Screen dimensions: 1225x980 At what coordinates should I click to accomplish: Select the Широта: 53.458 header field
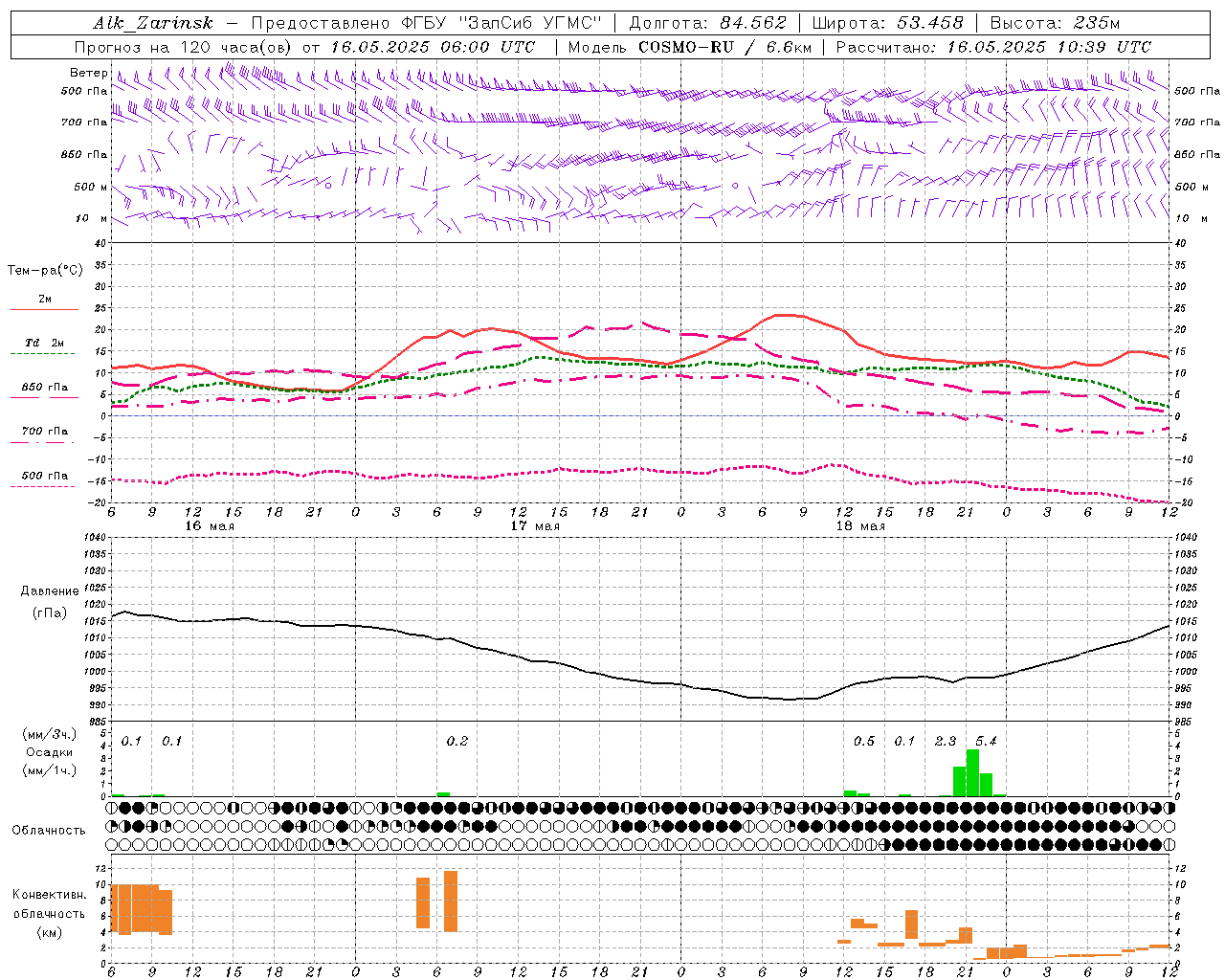click(888, 23)
